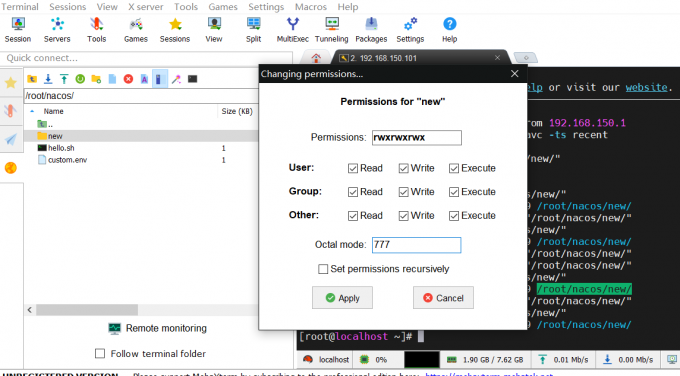Click the red delete icon in SFTP toolbar

(x=128, y=79)
